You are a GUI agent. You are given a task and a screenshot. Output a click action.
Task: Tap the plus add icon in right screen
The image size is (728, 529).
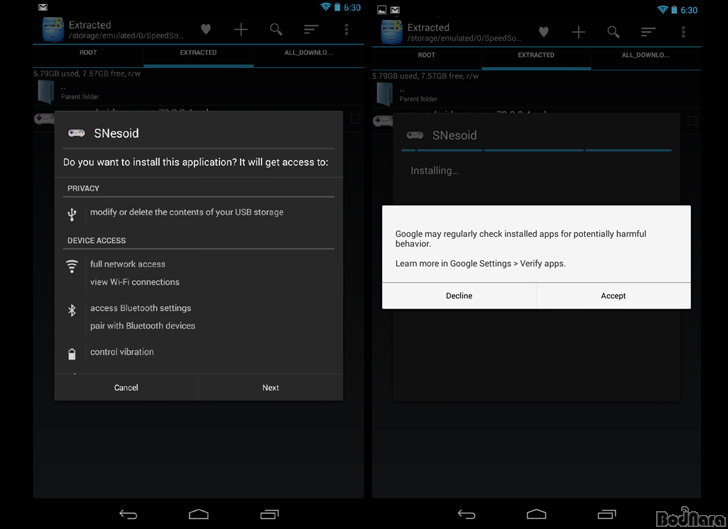pyautogui.click(x=578, y=32)
